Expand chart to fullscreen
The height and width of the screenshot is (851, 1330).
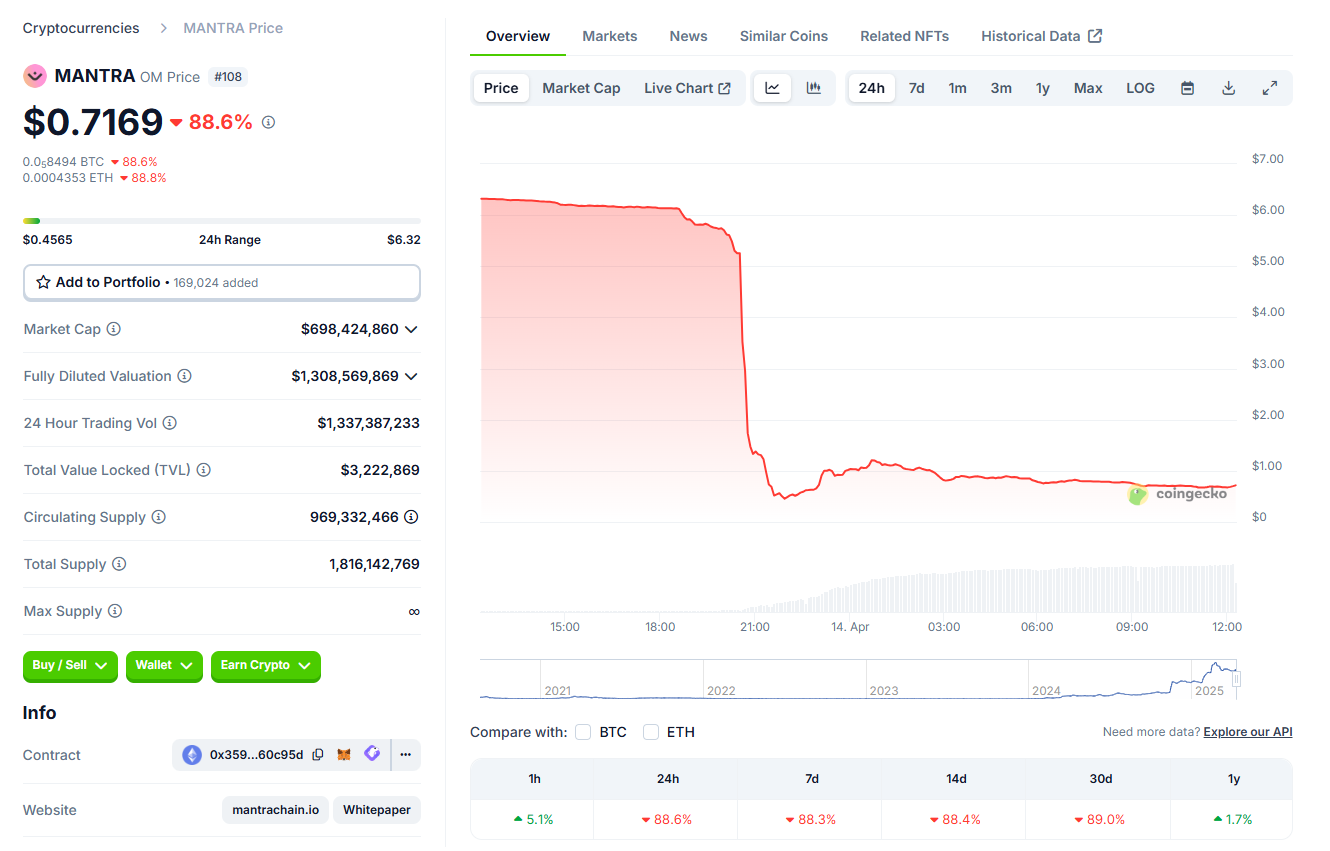1270,88
